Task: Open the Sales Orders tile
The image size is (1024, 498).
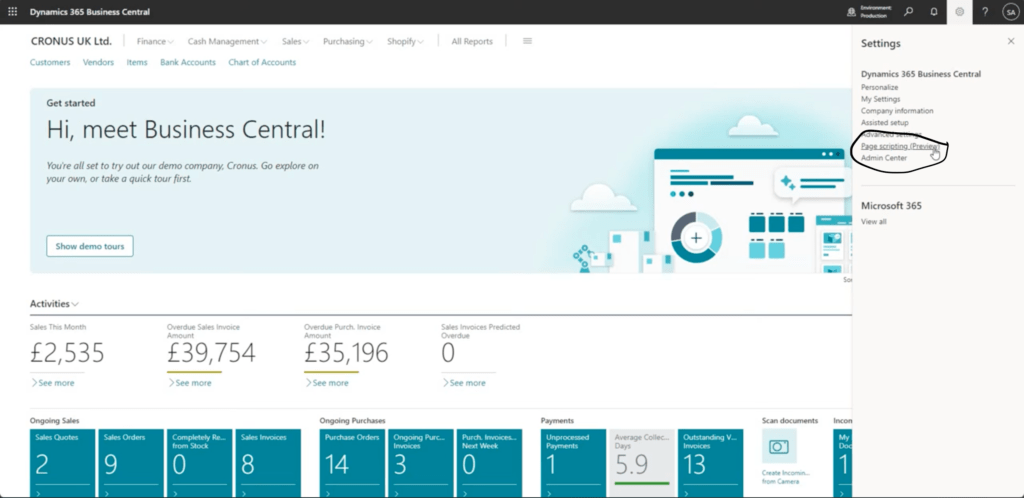Action: point(131,462)
